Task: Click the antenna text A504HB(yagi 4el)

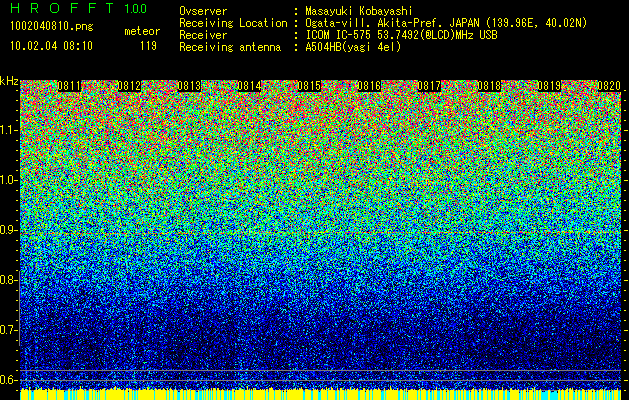Action: (x=353, y=47)
